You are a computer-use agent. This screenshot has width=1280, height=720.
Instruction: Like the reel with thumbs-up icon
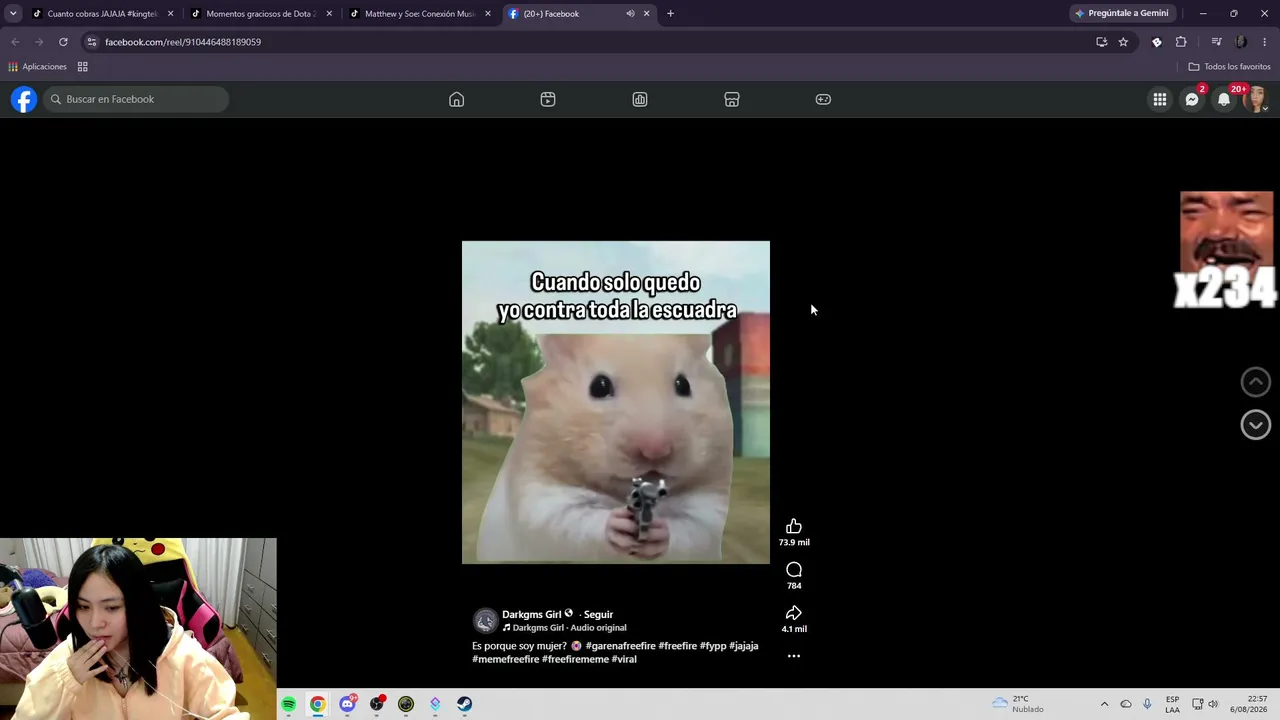[794, 527]
